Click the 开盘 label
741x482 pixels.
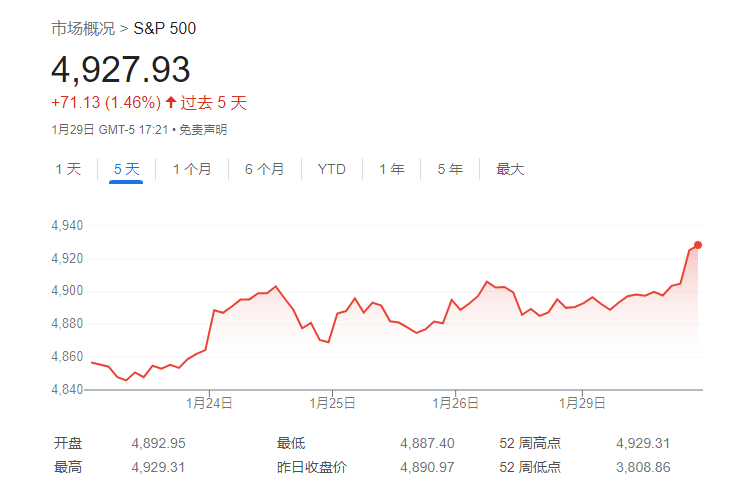coord(68,443)
